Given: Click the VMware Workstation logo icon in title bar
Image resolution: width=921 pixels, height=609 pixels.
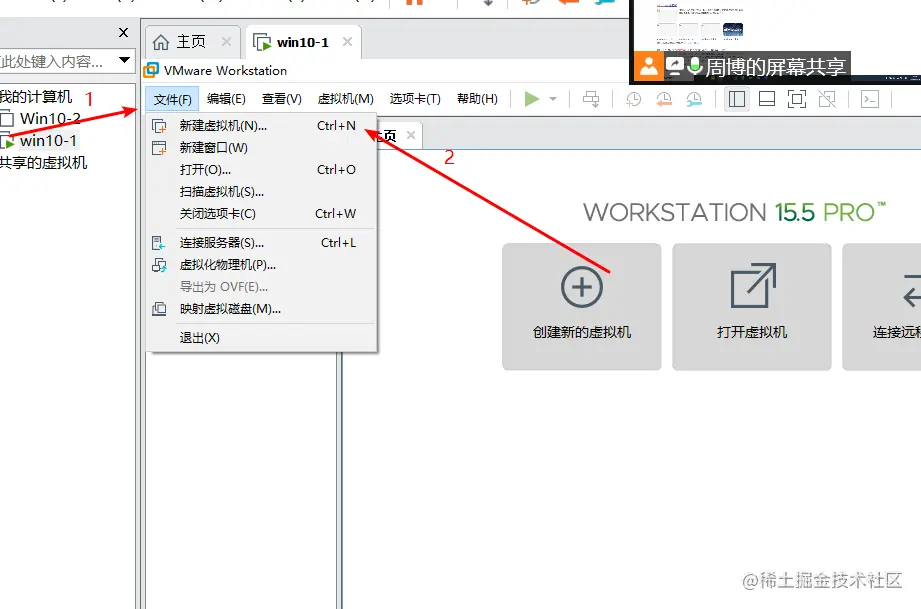Looking at the screenshot, I should [151, 70].
